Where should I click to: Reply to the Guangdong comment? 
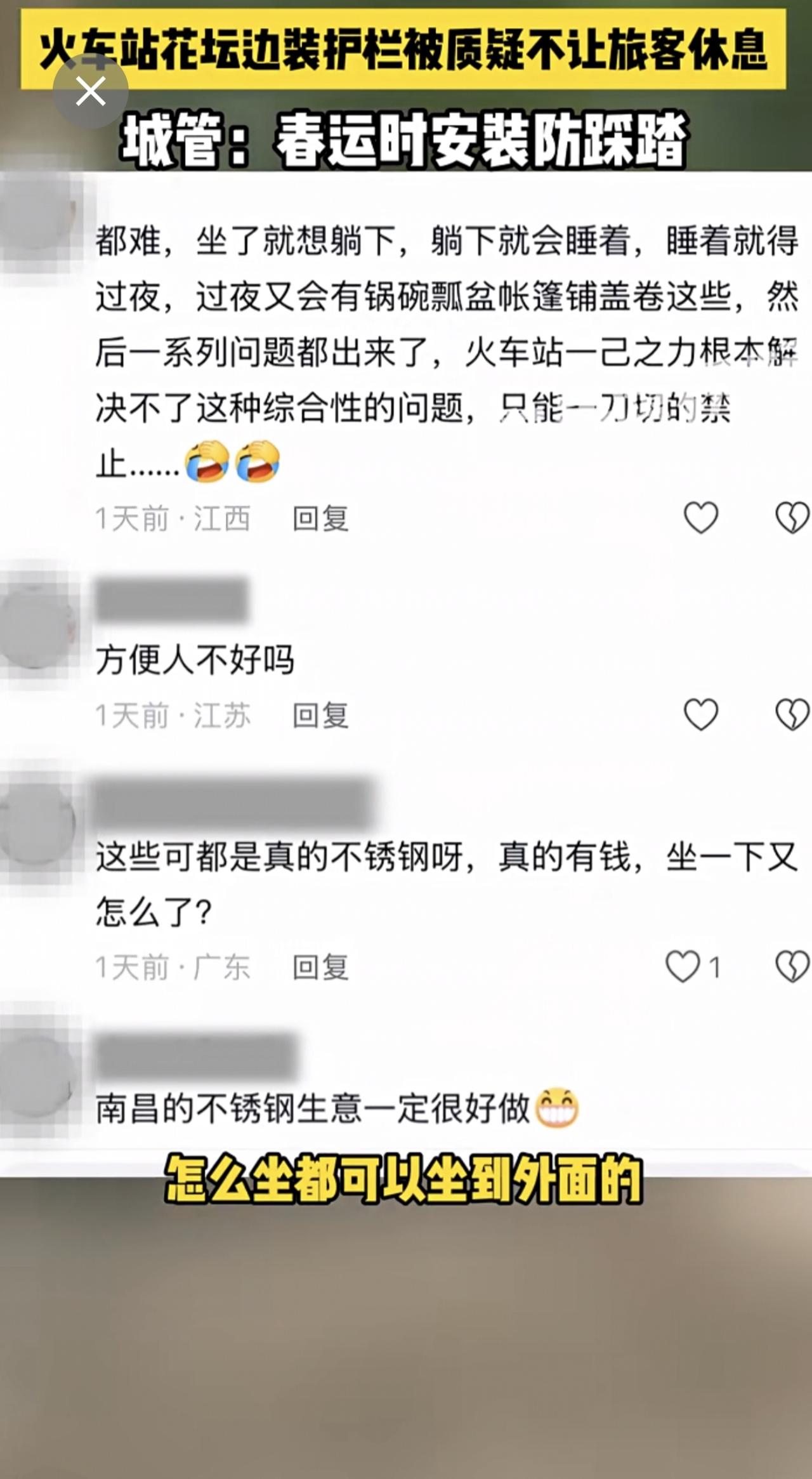click(320, 967)
